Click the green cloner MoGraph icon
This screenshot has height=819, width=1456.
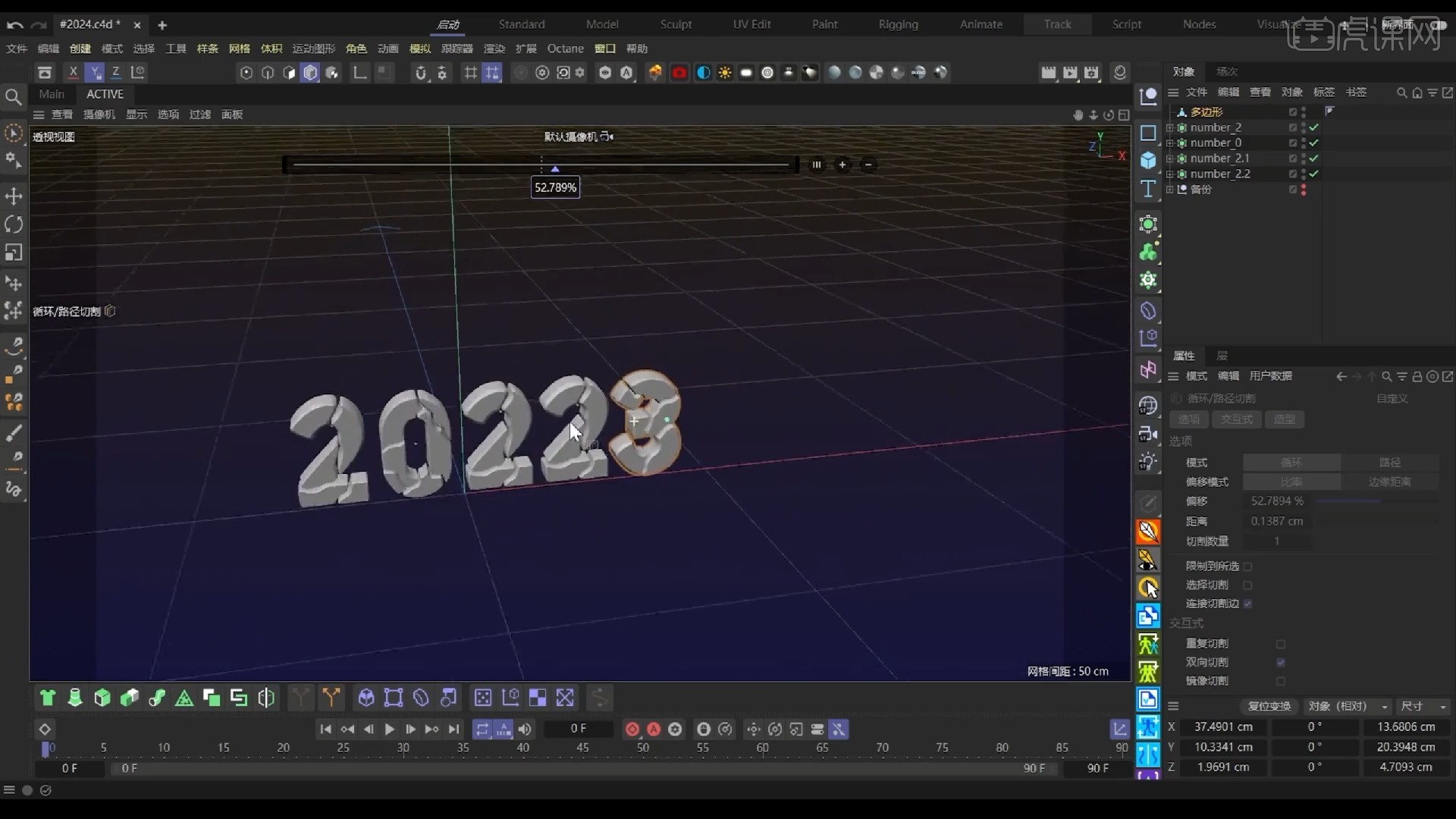1148,252
